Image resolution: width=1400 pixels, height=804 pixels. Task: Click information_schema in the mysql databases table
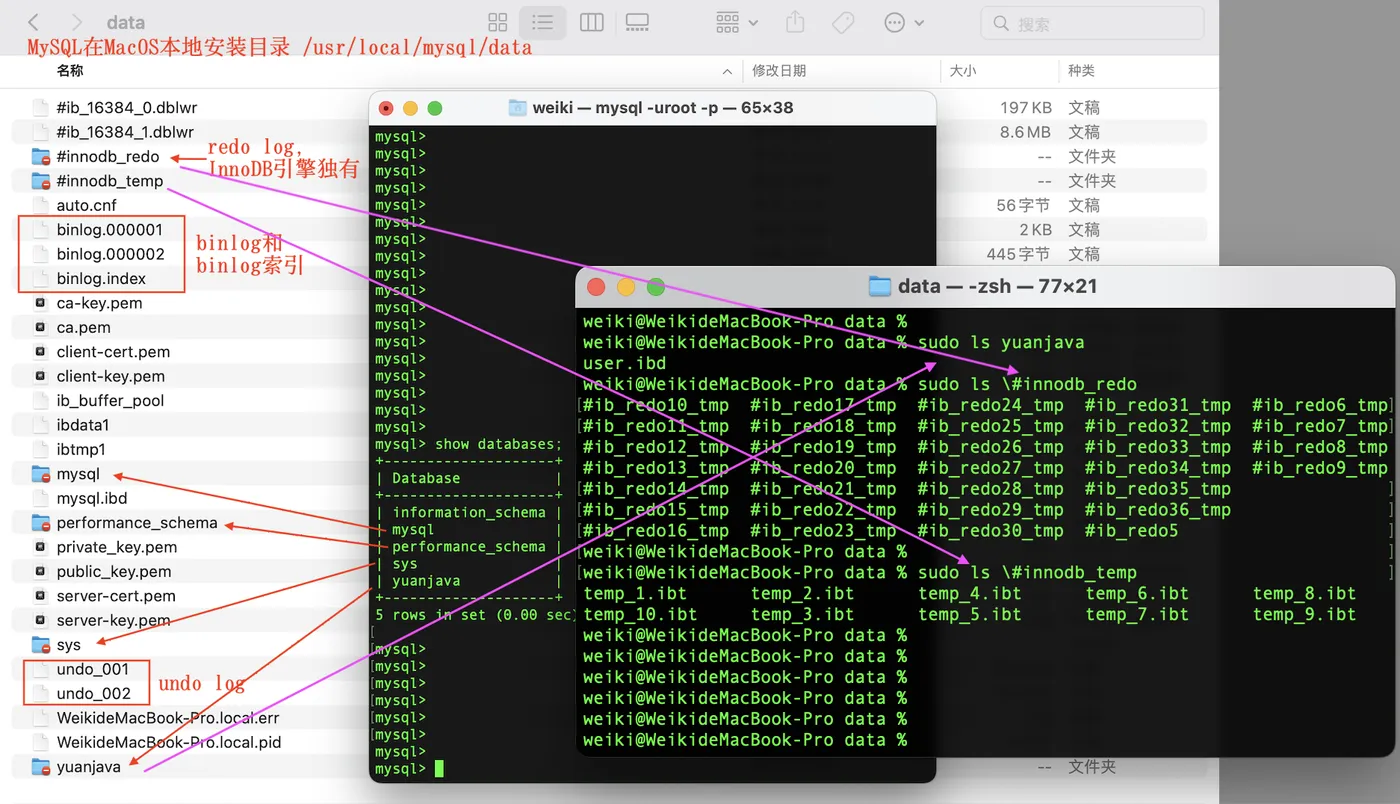click(468, 512)
